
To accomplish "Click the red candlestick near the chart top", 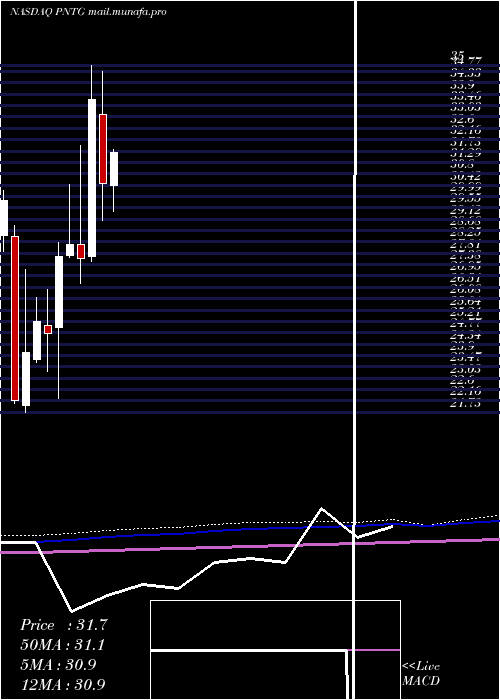I will point(103,149).
